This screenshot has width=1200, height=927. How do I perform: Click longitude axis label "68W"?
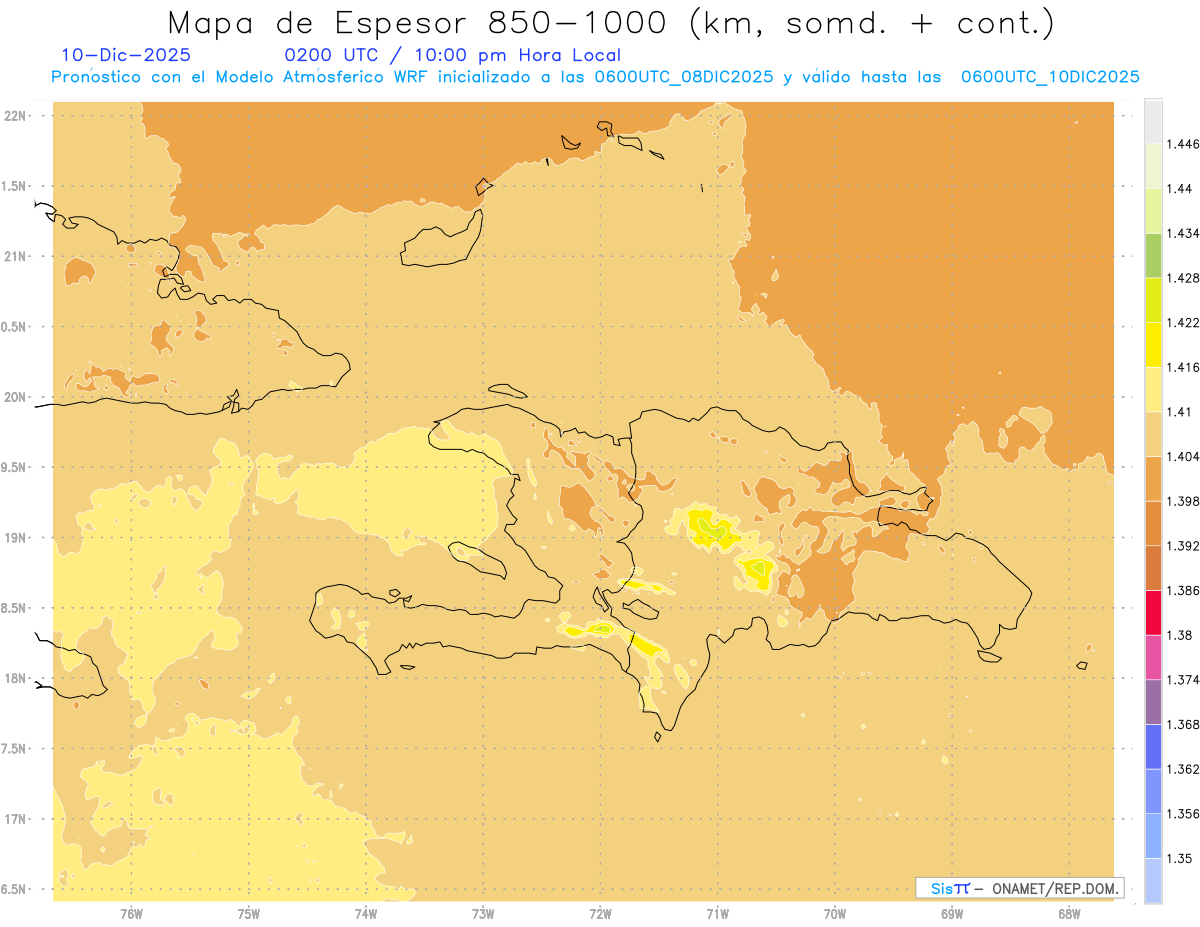(1069, 914)
